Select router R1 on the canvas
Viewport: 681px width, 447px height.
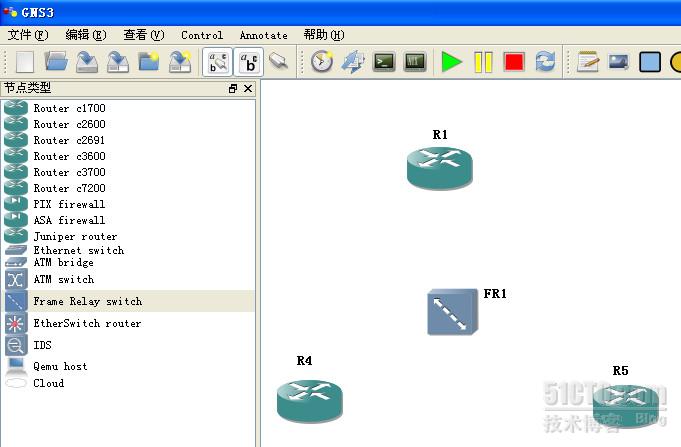(x=440, y=168)
